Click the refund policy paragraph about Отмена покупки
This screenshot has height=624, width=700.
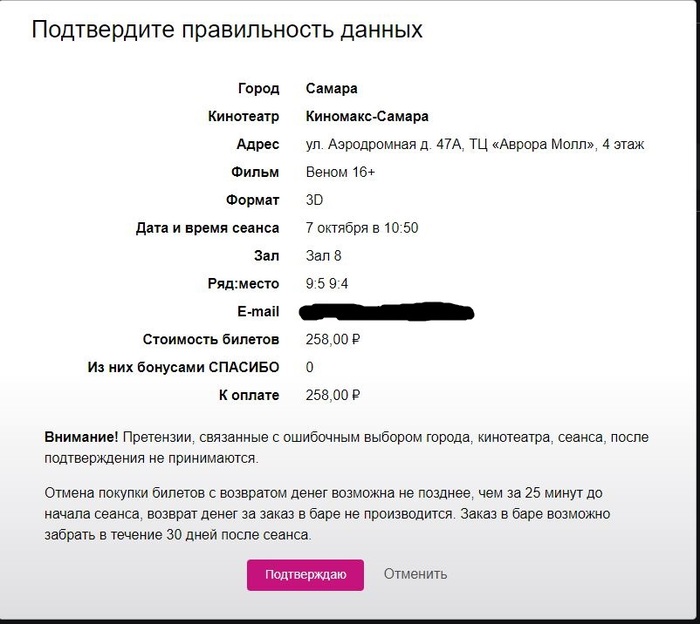tap(350, 514)
